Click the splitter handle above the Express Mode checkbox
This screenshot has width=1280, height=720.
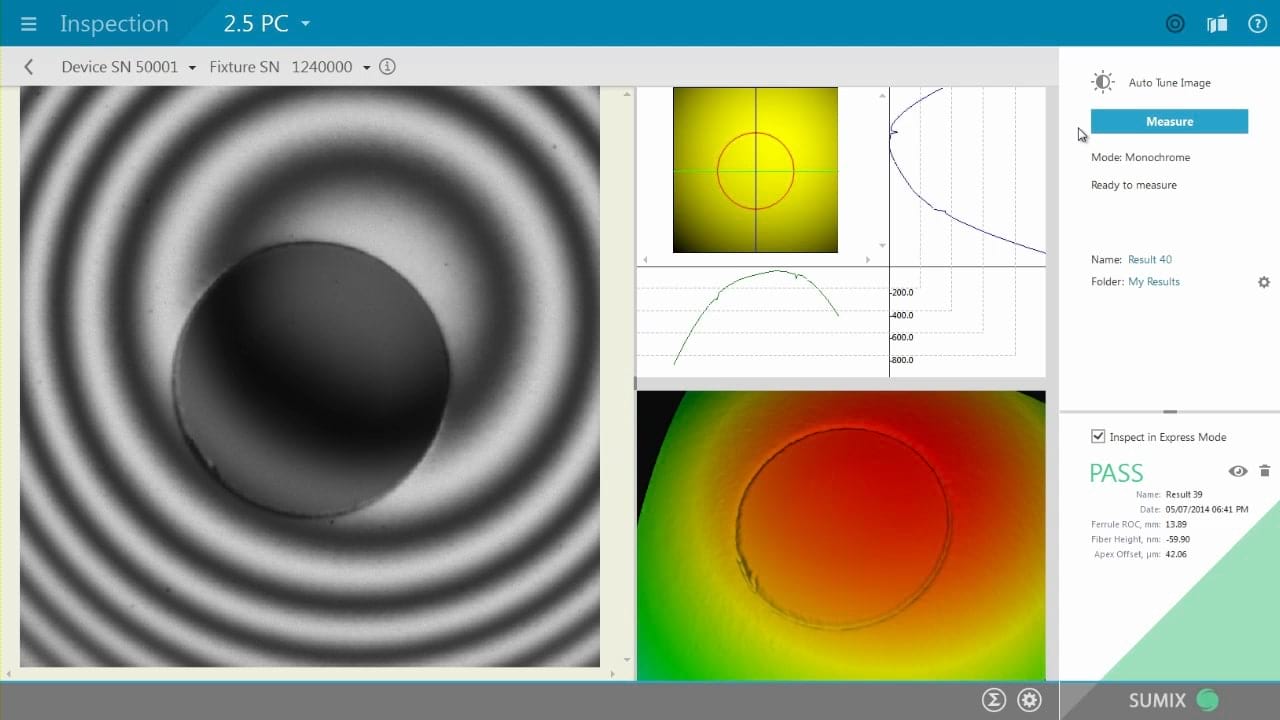1170,411
